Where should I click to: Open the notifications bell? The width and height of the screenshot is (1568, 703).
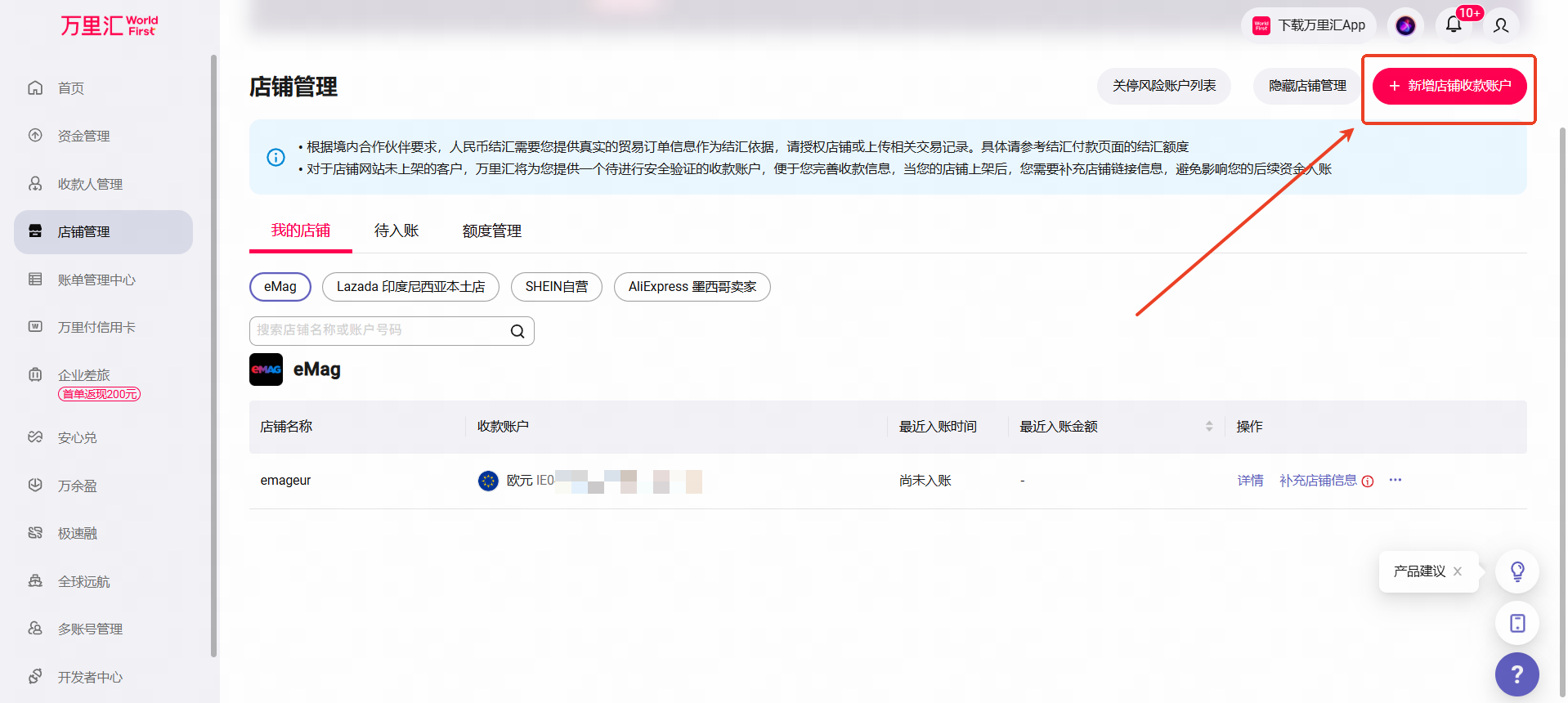[1454, 25]
